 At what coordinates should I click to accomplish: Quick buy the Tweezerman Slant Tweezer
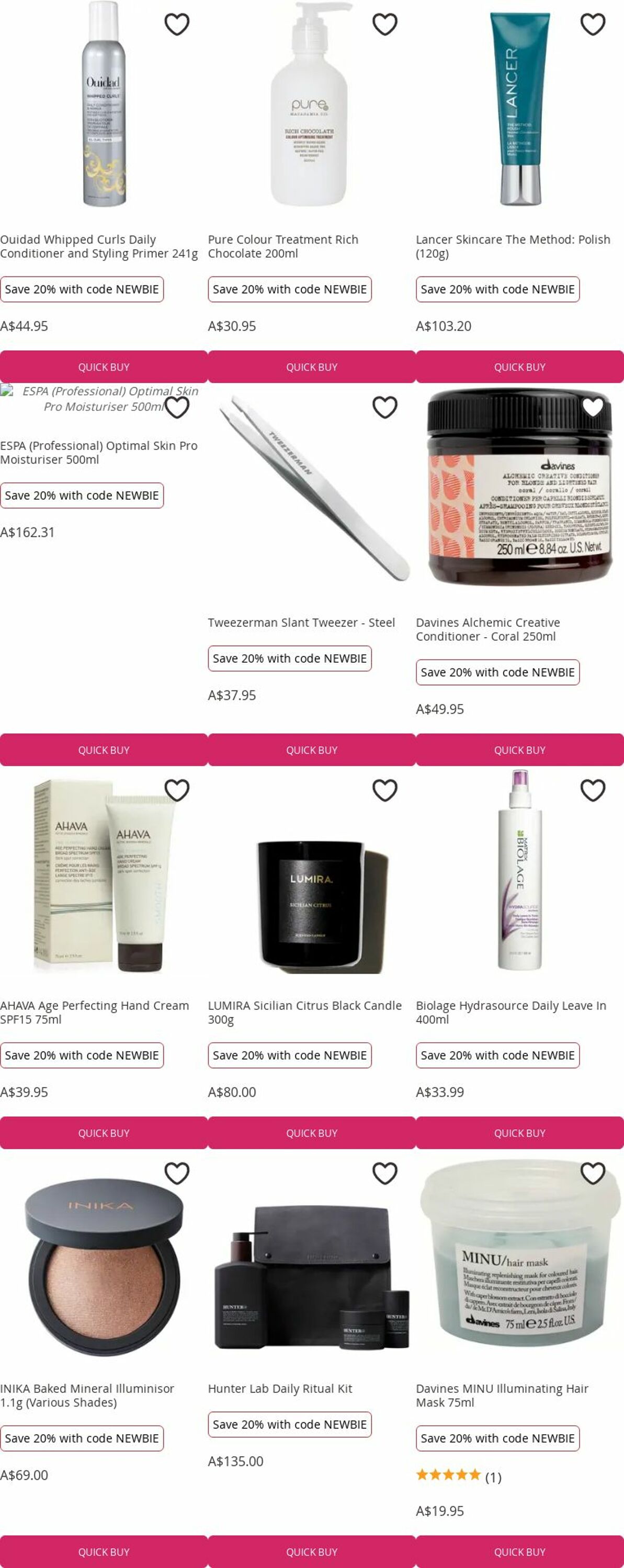(312, 750)
